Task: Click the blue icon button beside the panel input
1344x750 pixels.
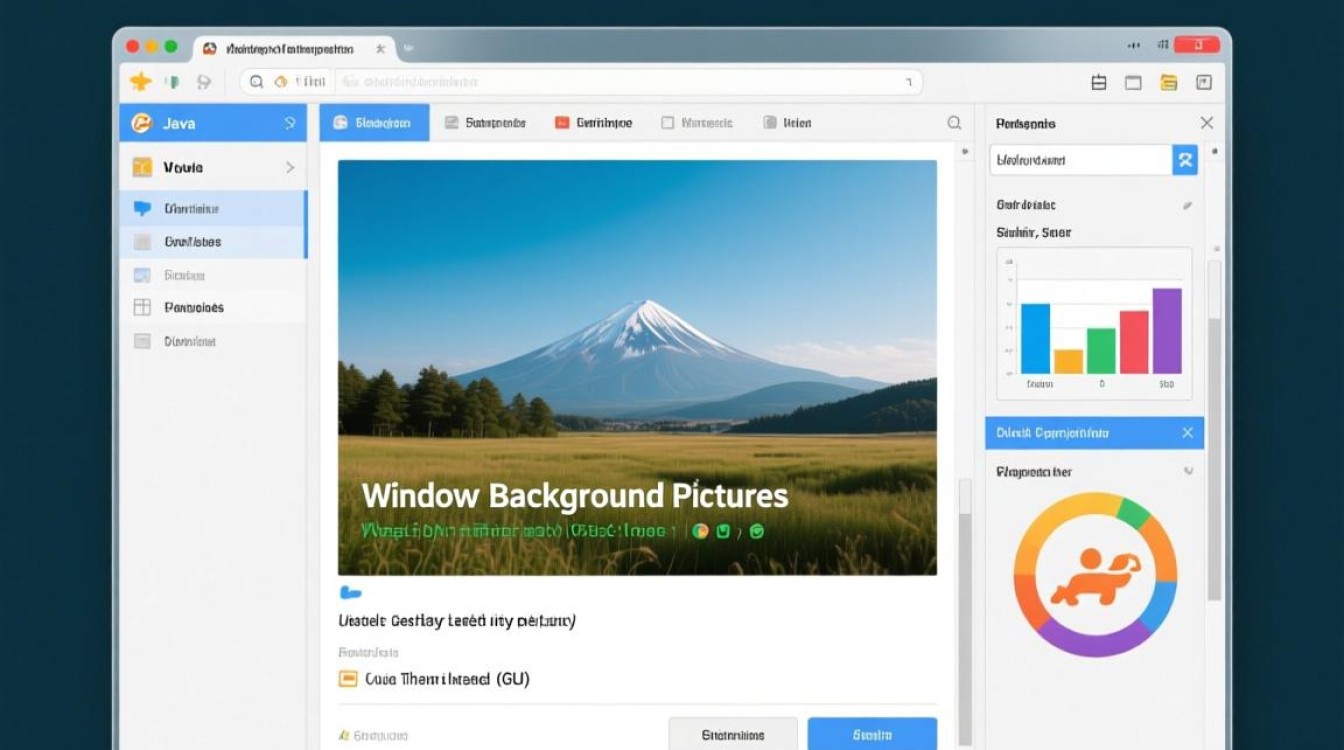Action: pos(1185,160)
